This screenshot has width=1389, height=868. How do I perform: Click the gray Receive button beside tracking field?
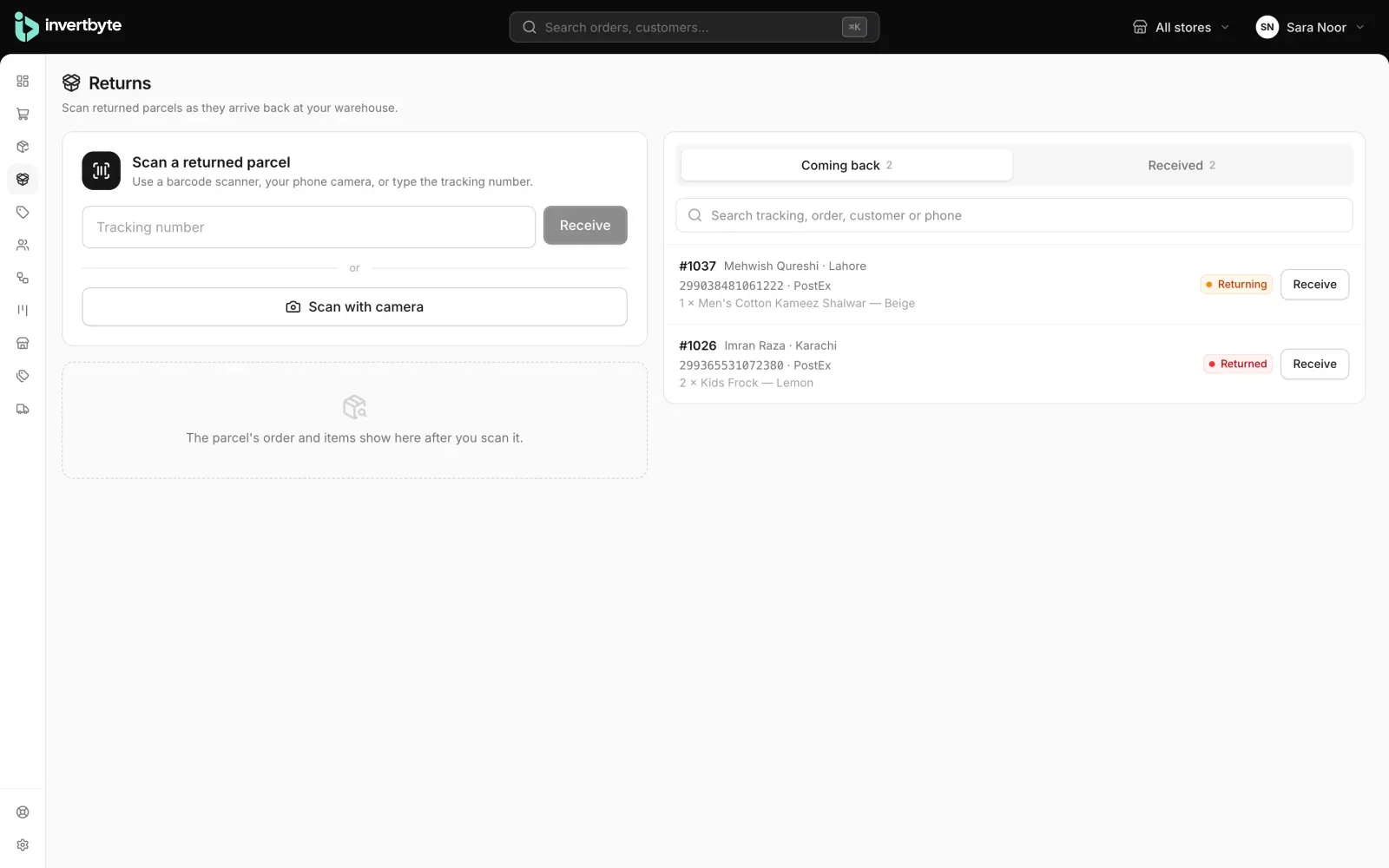point(585,226)
